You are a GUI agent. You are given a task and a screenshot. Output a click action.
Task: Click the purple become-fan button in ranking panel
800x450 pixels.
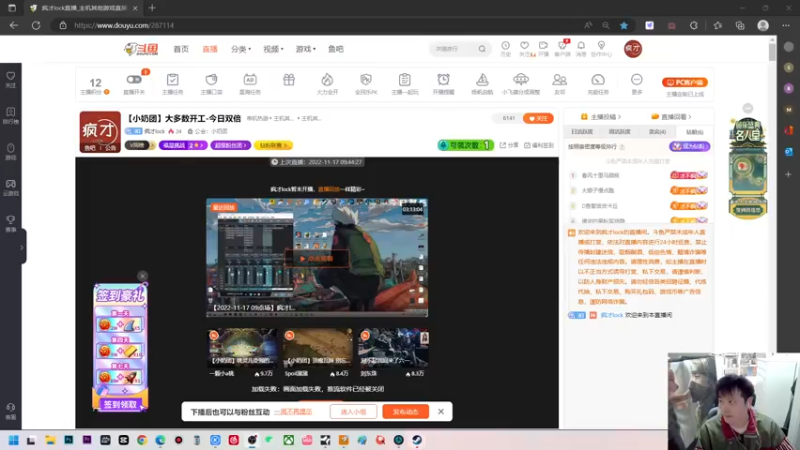[x=689, y=146]
